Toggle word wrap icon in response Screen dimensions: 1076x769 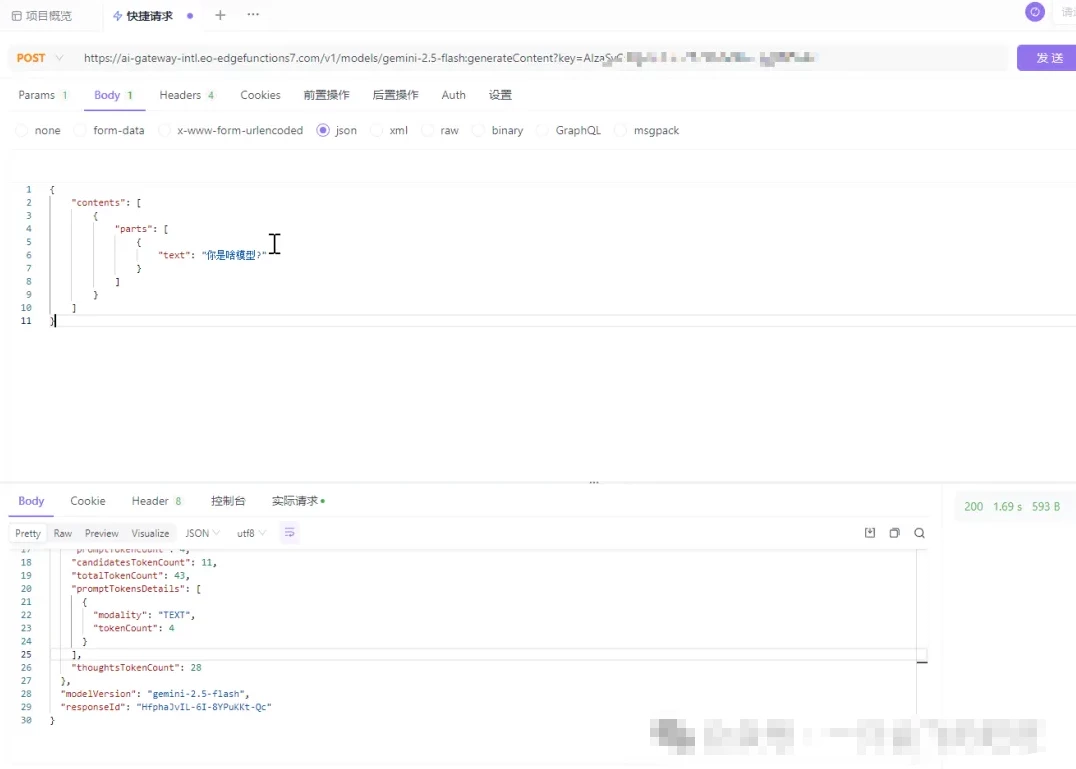290,533
